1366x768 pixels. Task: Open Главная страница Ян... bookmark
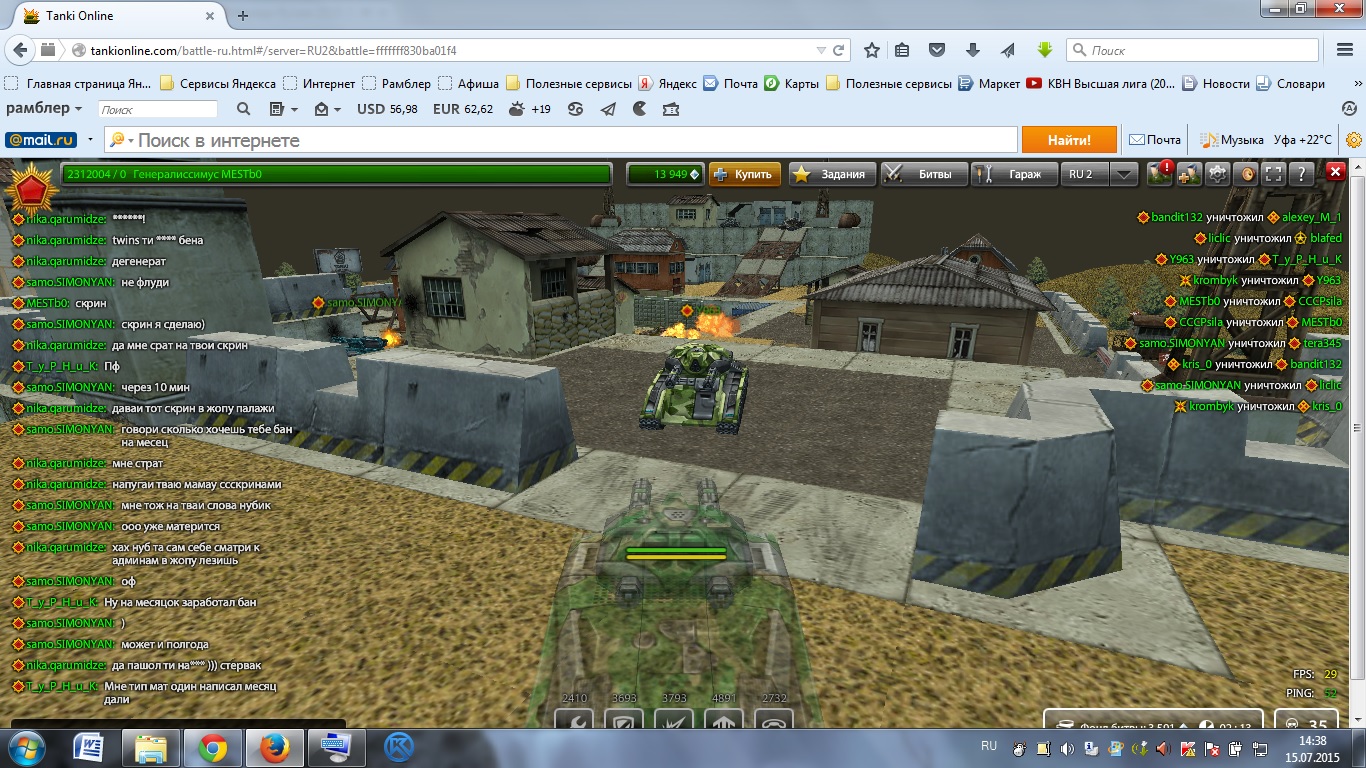[79, 84]
